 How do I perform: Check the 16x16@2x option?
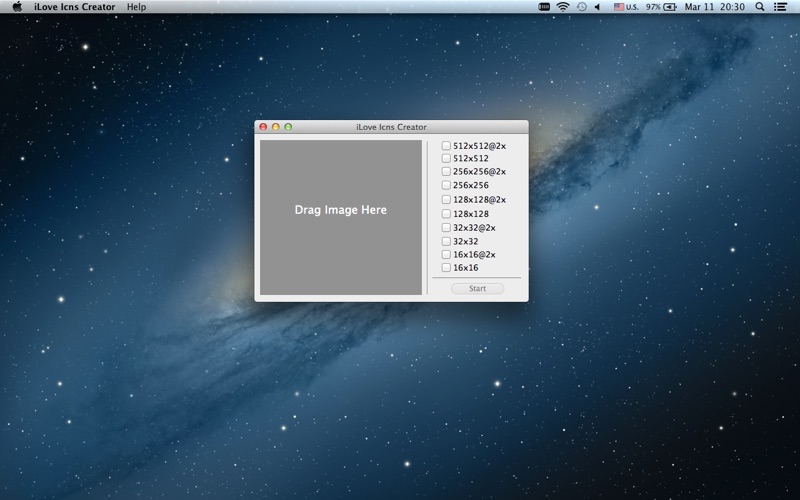446,254
